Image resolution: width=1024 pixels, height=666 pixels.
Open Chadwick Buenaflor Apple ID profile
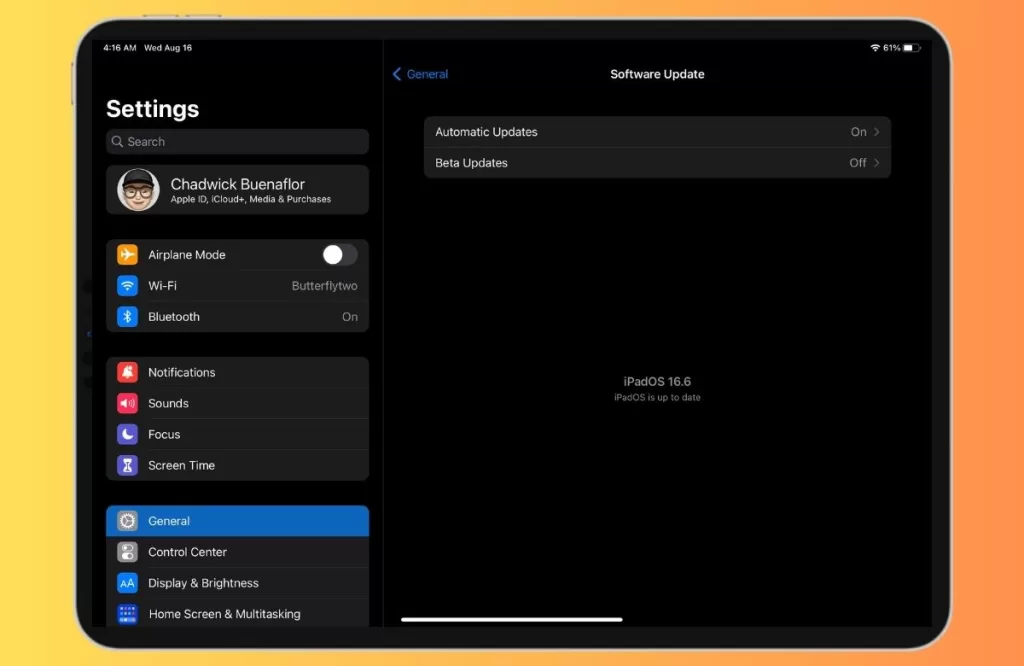click(x=238, y=190)
